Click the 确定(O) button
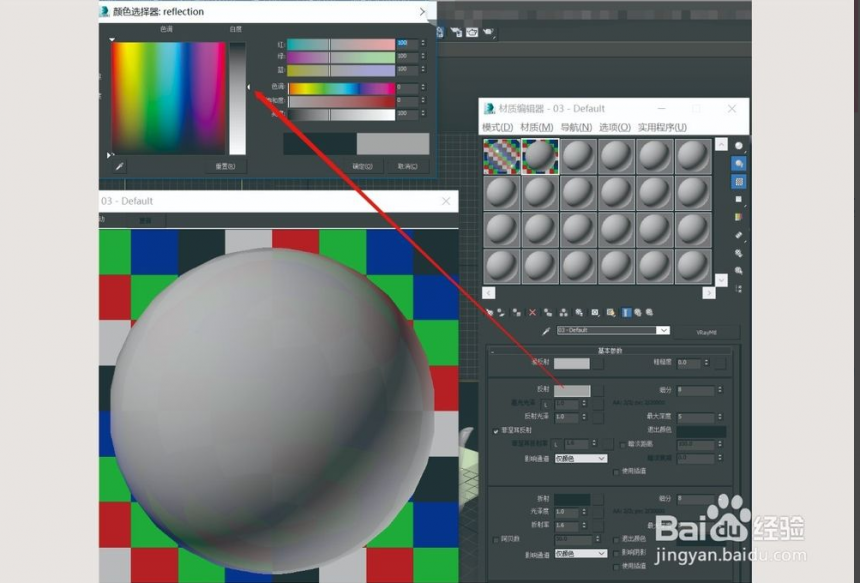860x583 pixels. pyautogui.click(x=363, y=166)
